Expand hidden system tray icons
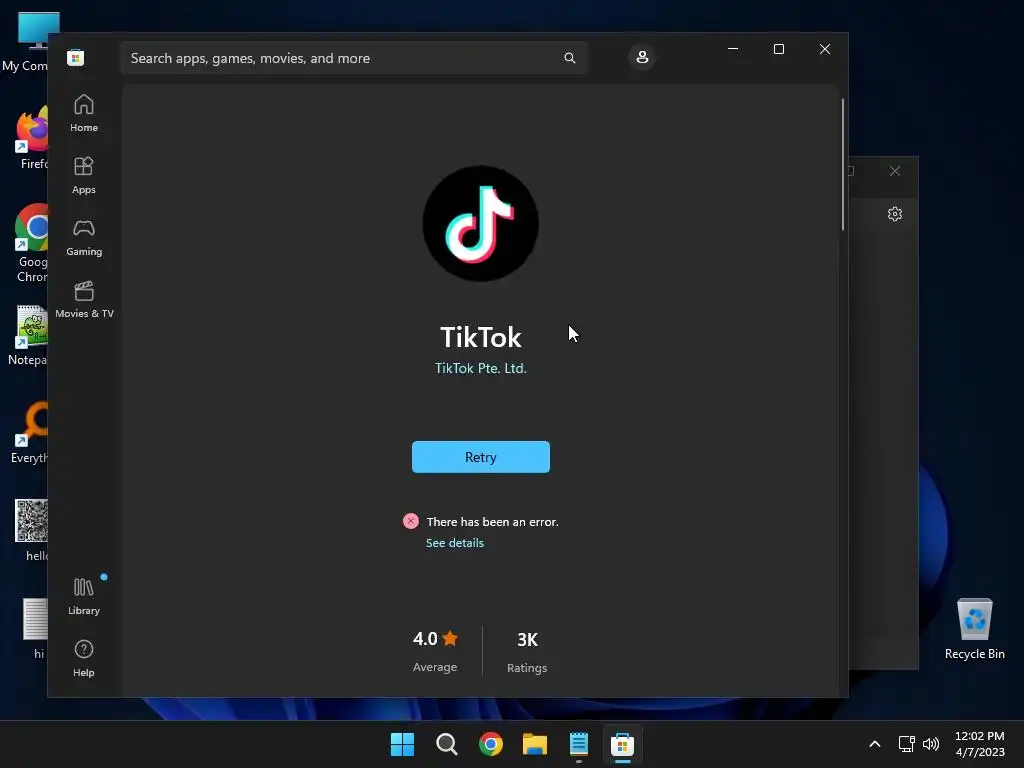1024x768 pixels. pos(874,744)
